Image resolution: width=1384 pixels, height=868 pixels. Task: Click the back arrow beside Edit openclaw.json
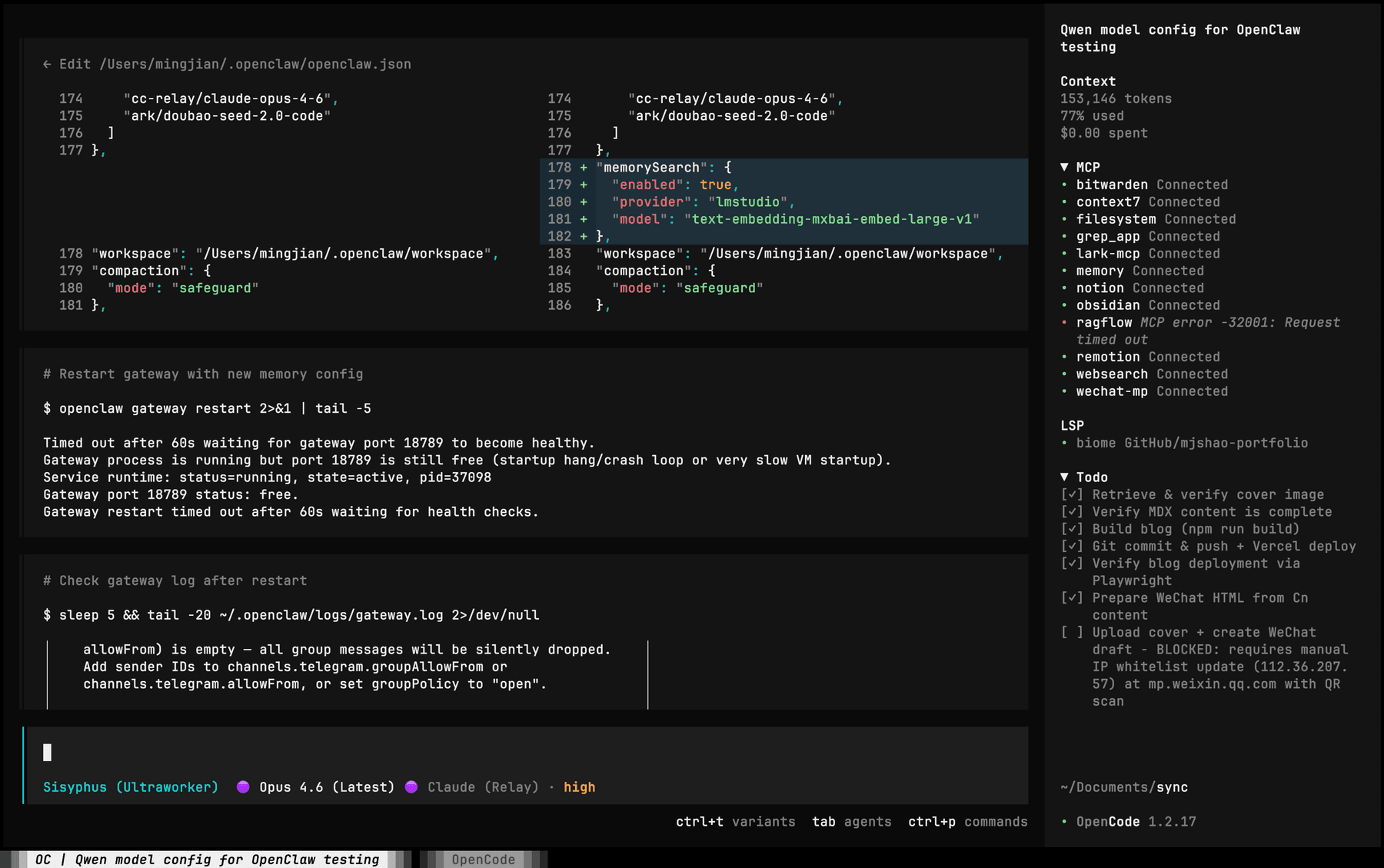click(47, 65)
